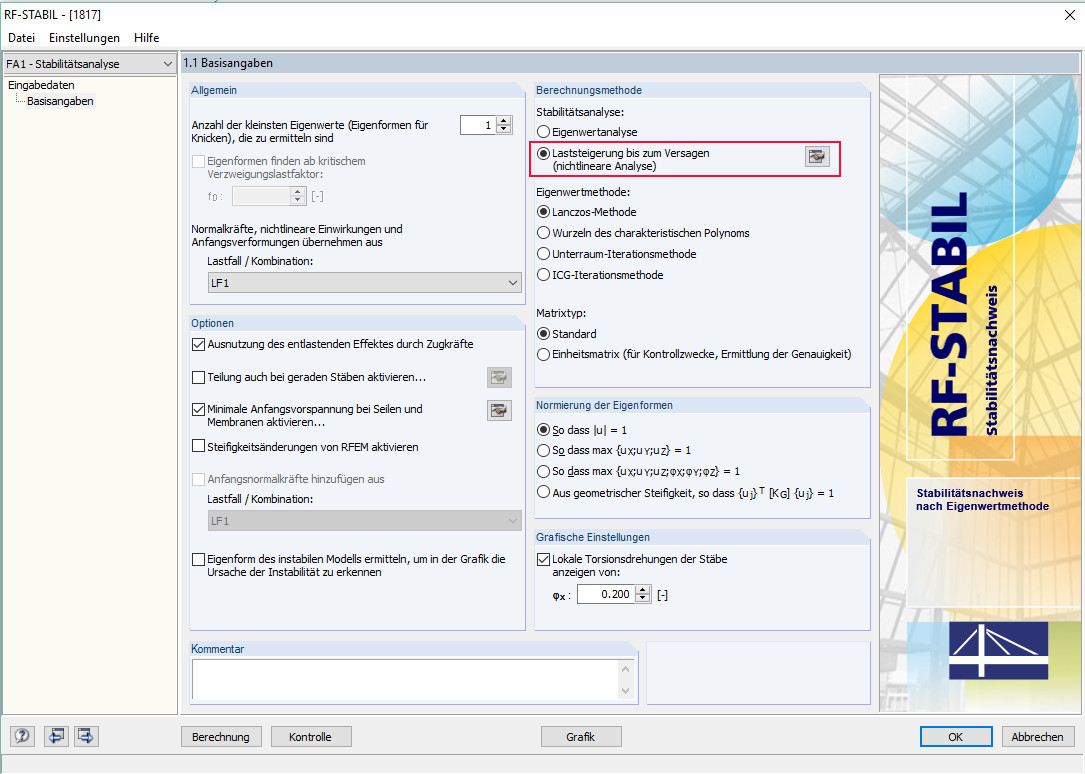The height and width of the screenshot is (774, 1085).
Task: Decrease number of smallest eigenvalues
Action: [504, 129]
